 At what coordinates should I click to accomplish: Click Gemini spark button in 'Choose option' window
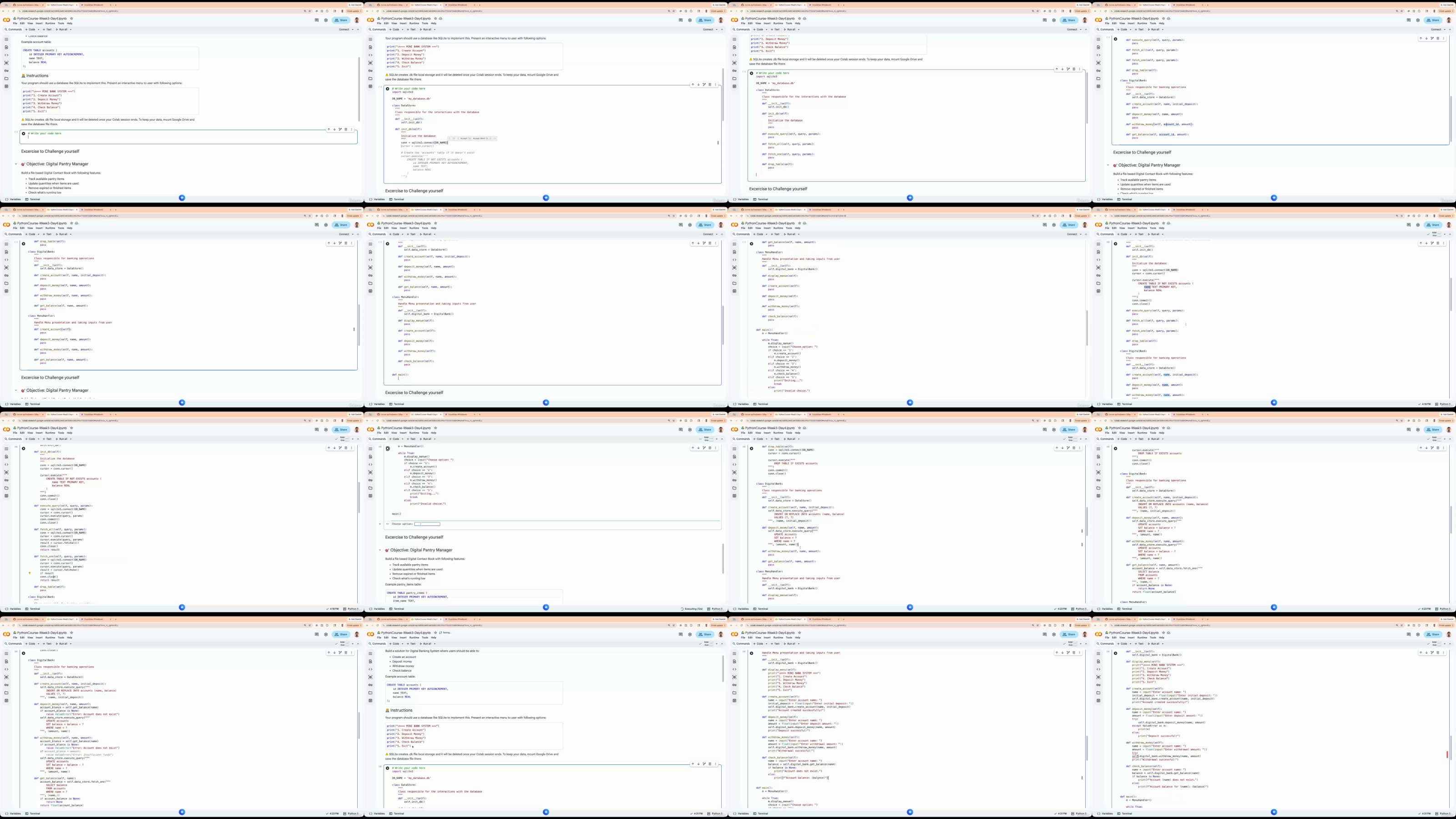[x=546, y=607]
